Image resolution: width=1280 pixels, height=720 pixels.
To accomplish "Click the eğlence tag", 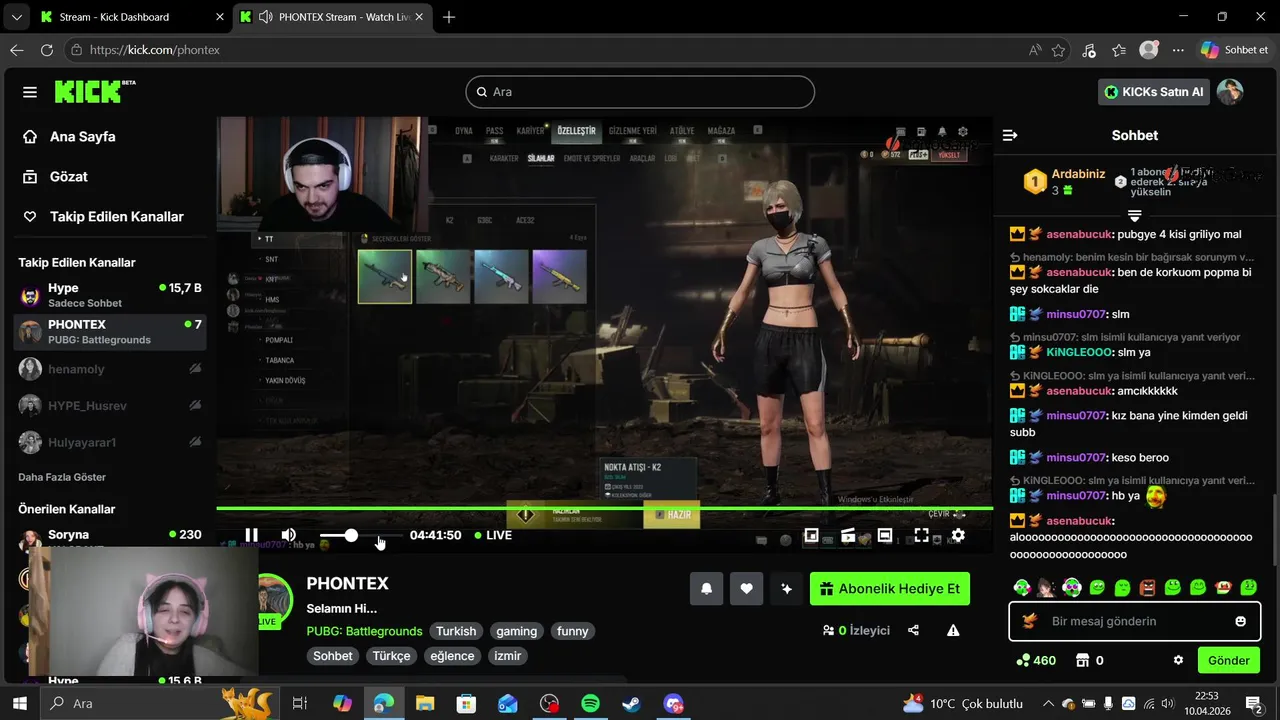I will pyautogui.click(x=452, y=656).
